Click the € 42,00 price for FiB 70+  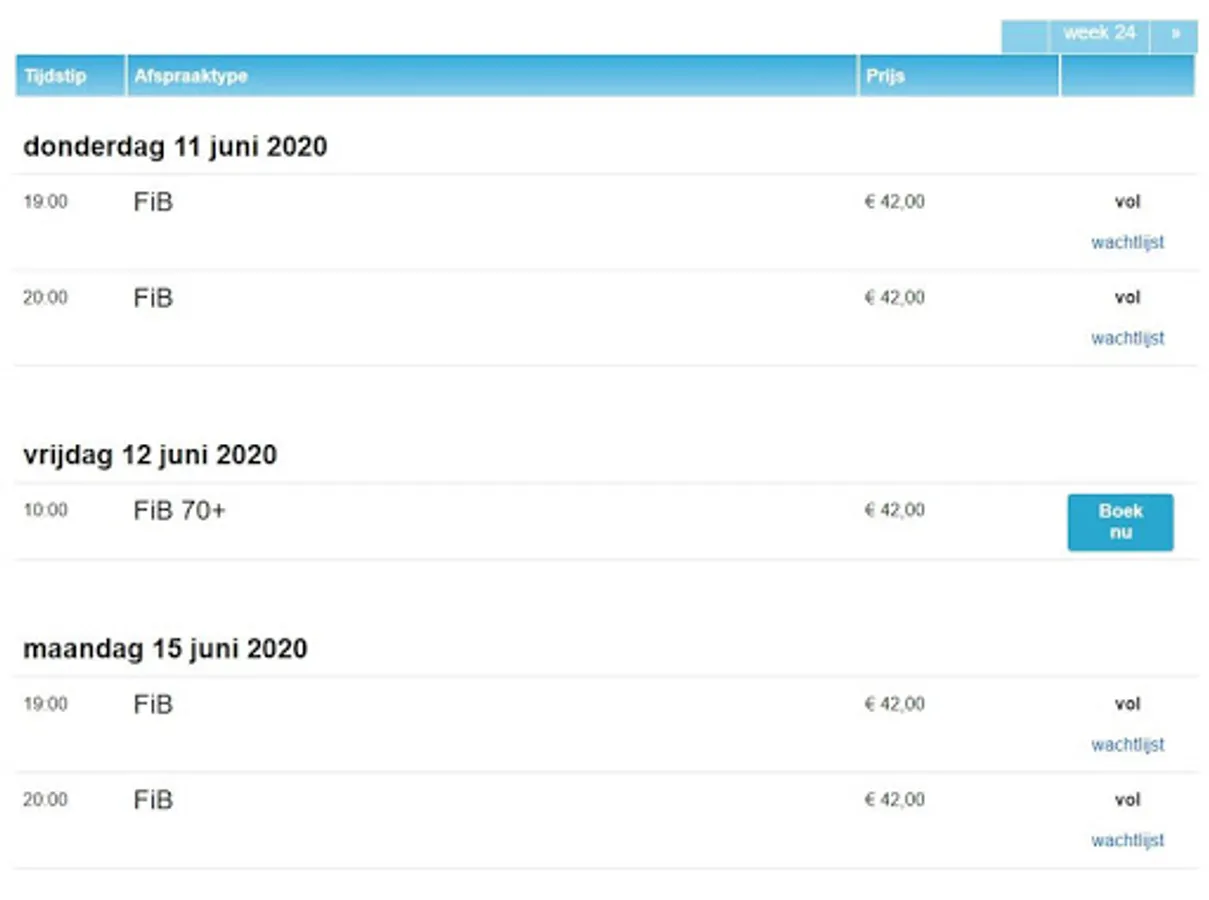point(894,510)
